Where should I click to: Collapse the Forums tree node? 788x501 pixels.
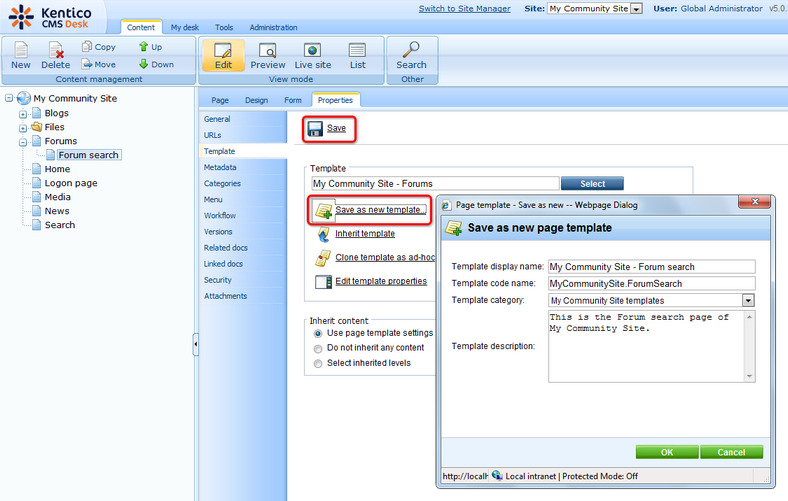[x=23, y=142]
